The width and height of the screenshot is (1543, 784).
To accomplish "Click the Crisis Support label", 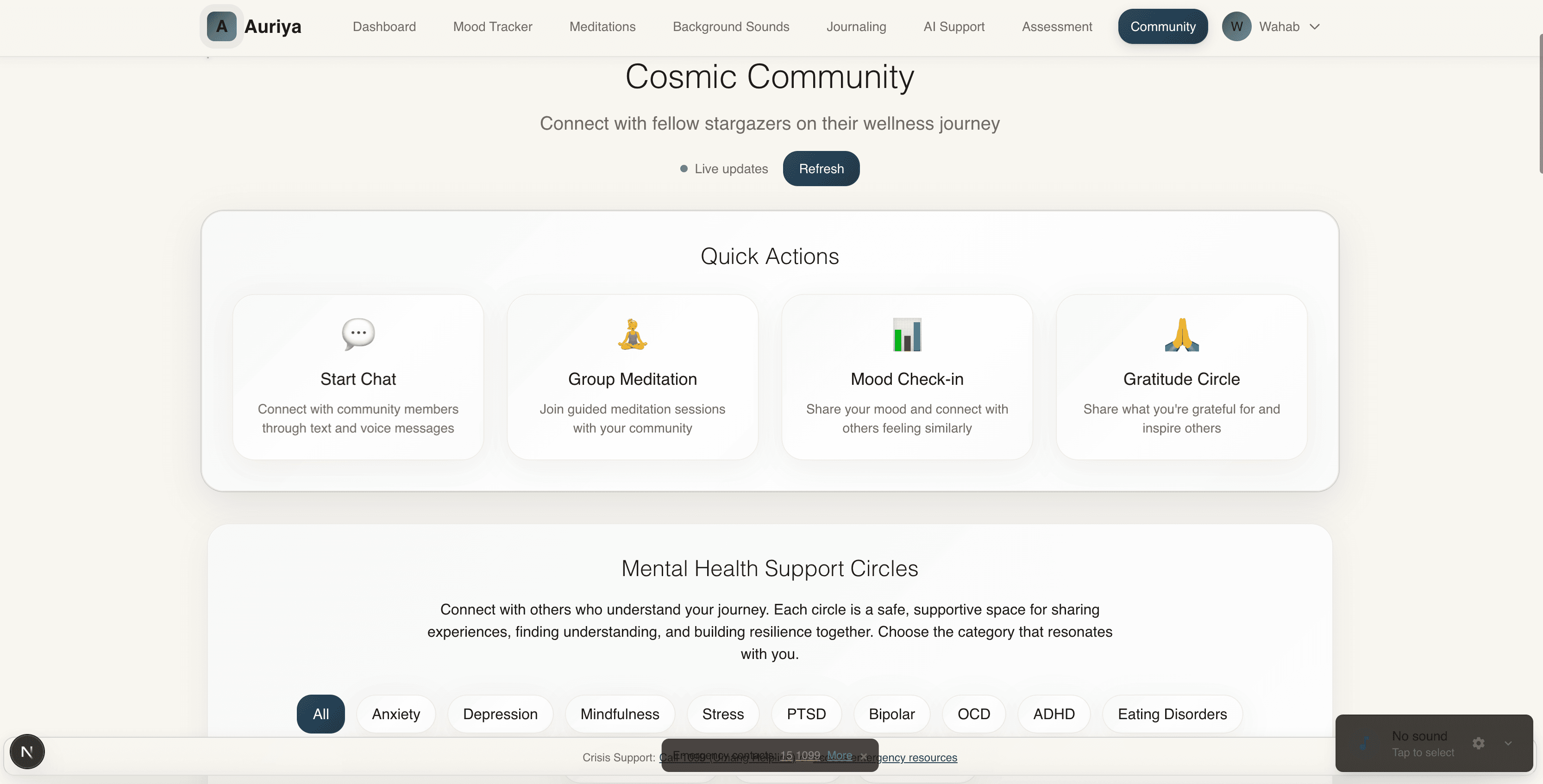I will click(619, 758).
